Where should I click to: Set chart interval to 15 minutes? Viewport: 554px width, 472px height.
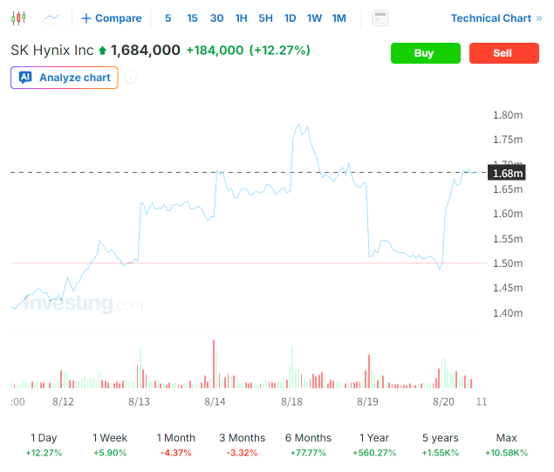(192, 18)
